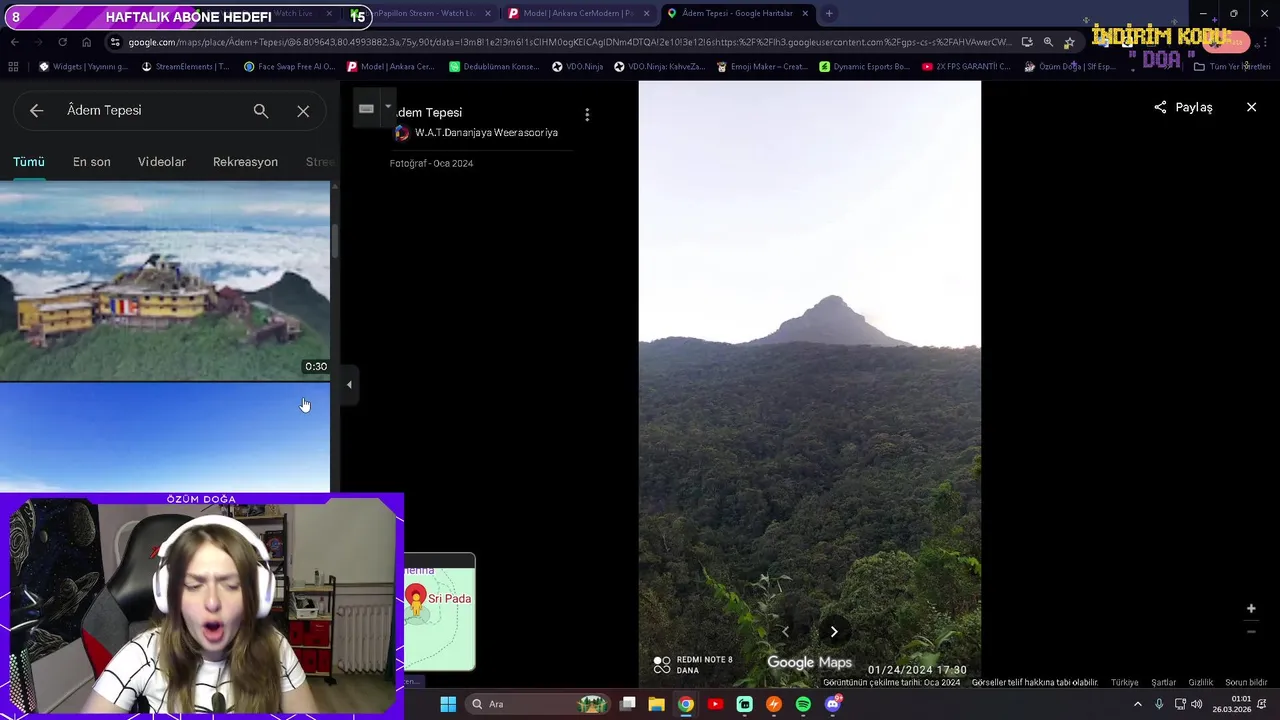
Task: Close the Âdem Tepesi Google Haritalar tab
Action: tap(805, 13)
